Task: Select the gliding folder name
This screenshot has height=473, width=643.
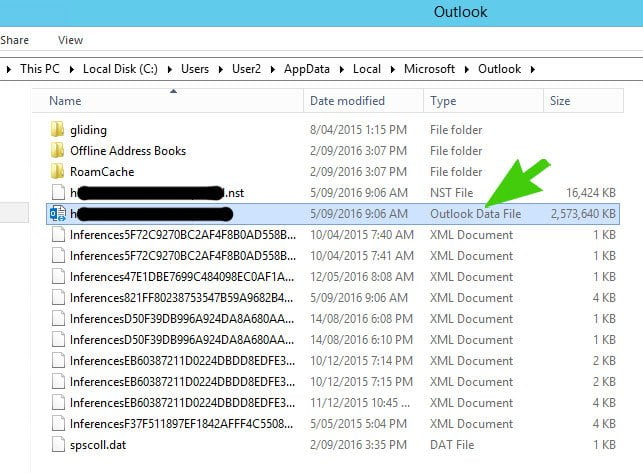Action: [88, 130]
